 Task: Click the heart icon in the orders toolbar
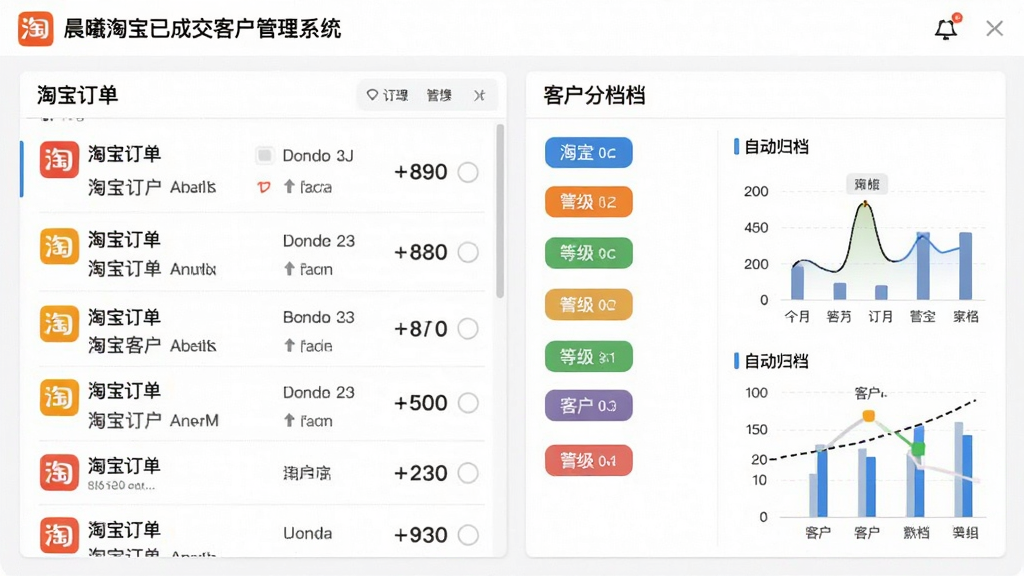pos(372,95)
